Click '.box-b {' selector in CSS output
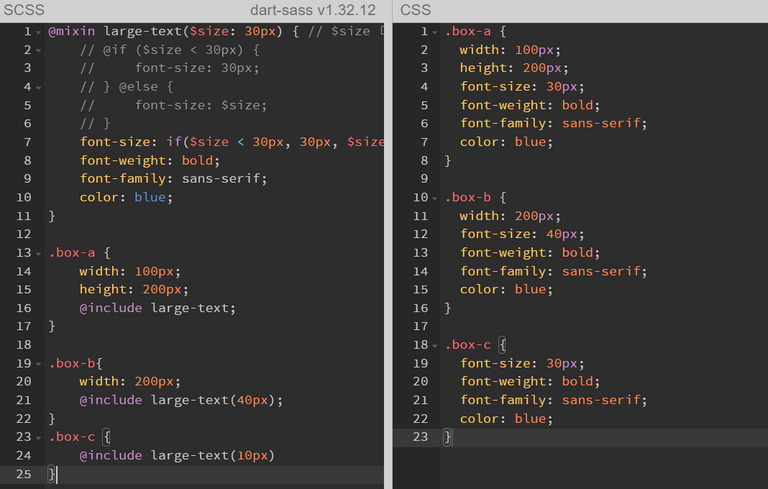 [476, 197]
